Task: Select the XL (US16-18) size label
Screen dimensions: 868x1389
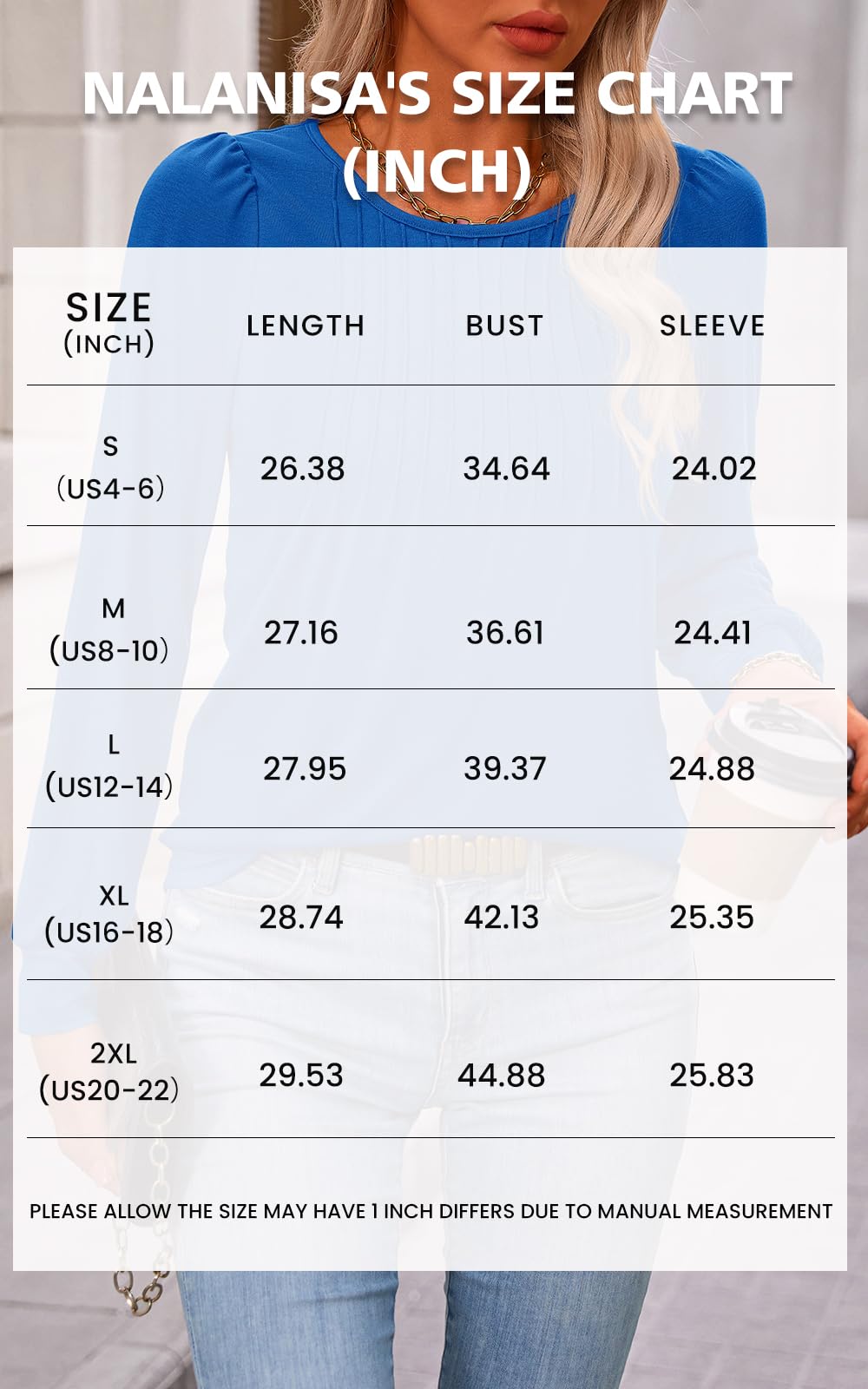Action: [x=110, y=914]
